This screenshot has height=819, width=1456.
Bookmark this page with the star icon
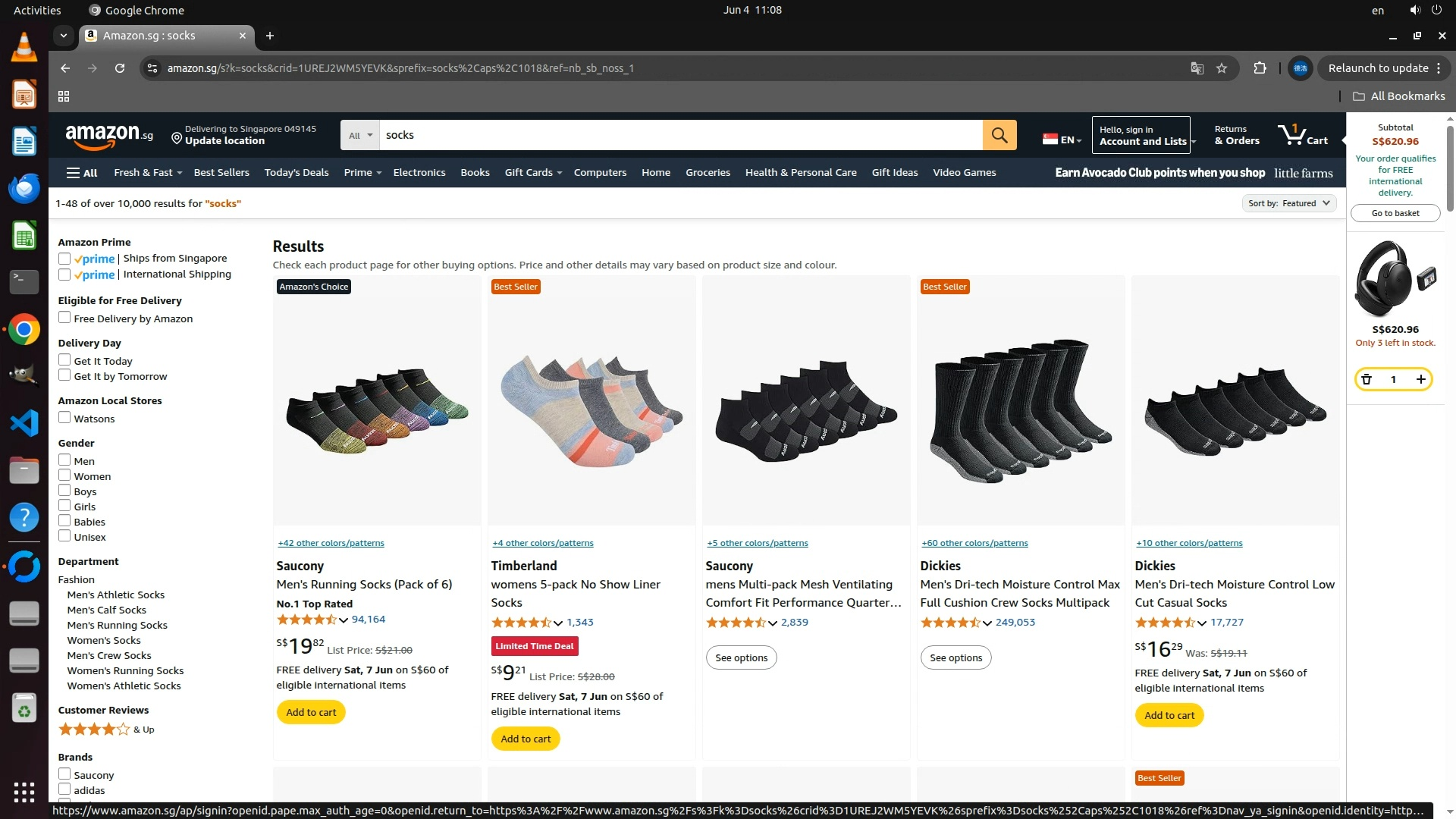click(x=1221, y=68)
